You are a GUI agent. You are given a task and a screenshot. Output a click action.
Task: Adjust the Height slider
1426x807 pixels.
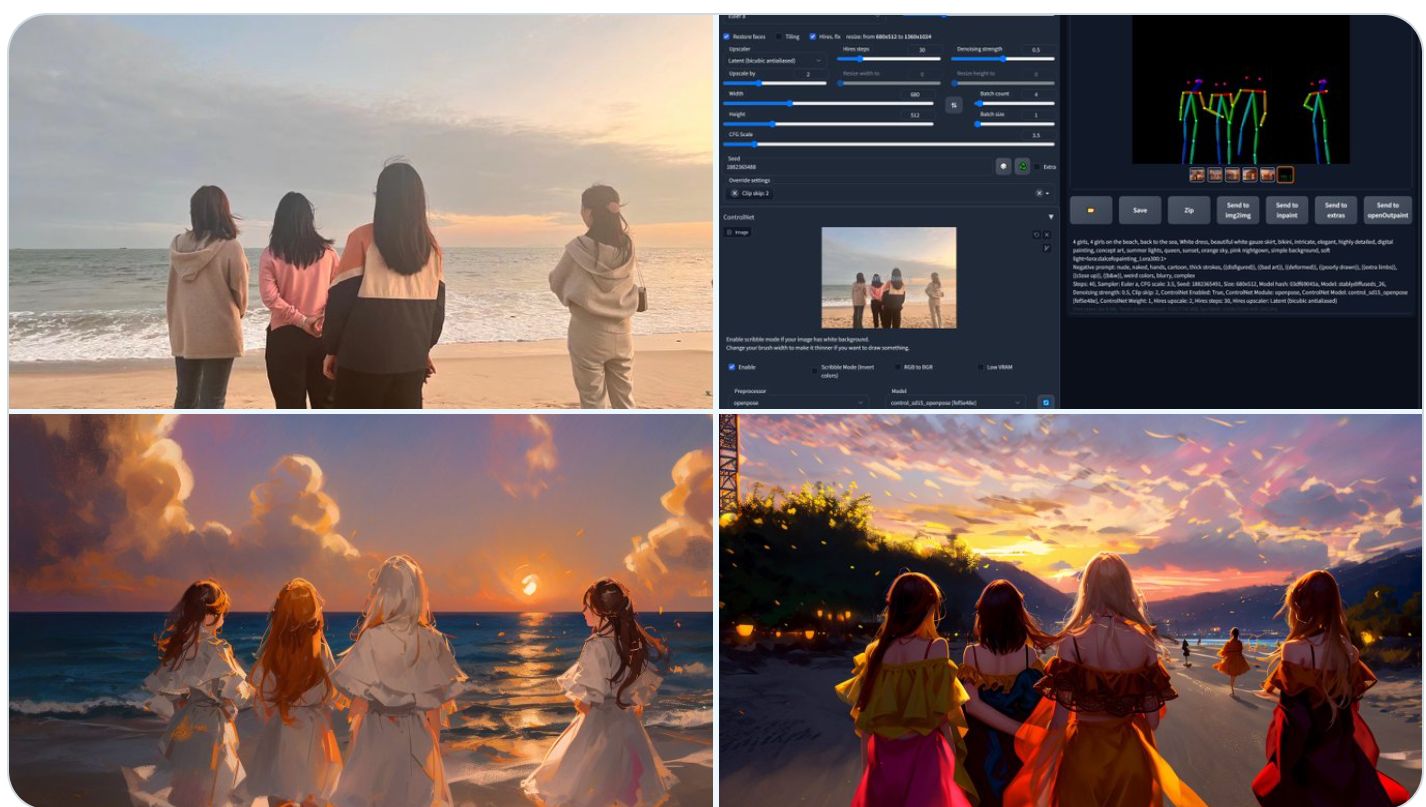[829, 124]
